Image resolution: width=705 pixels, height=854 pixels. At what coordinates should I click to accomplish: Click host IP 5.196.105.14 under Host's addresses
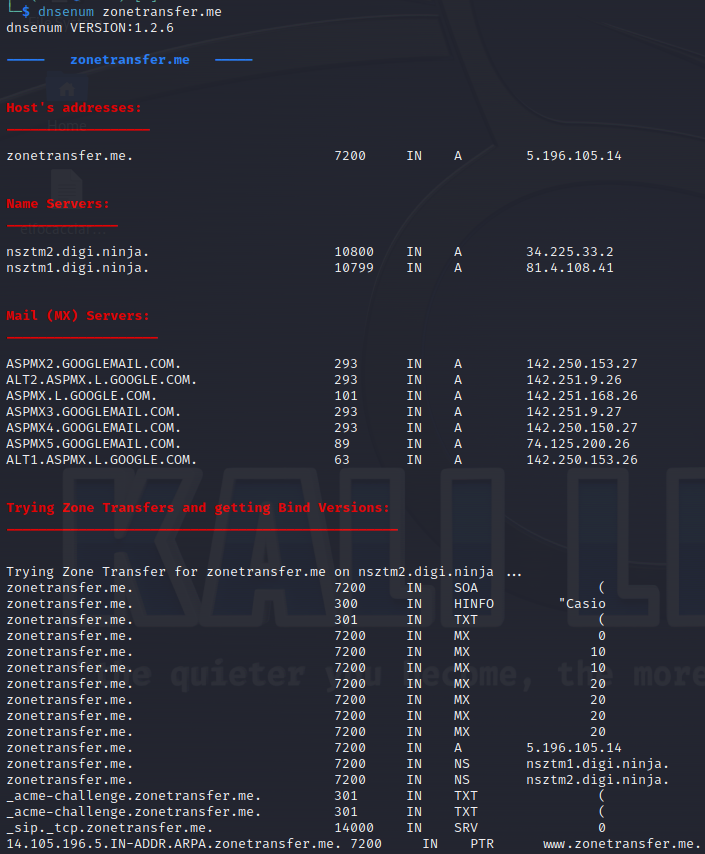(574, 156)
